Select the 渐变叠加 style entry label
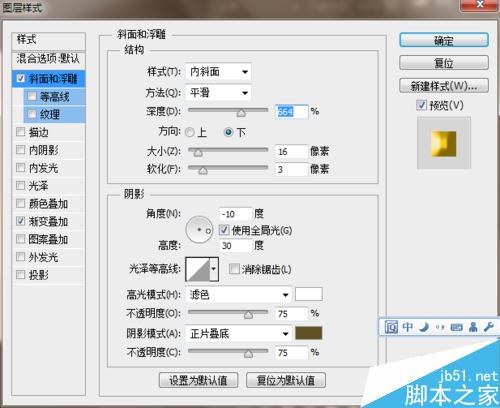Viewport: 500px width, 408px height. pos(48,221)
